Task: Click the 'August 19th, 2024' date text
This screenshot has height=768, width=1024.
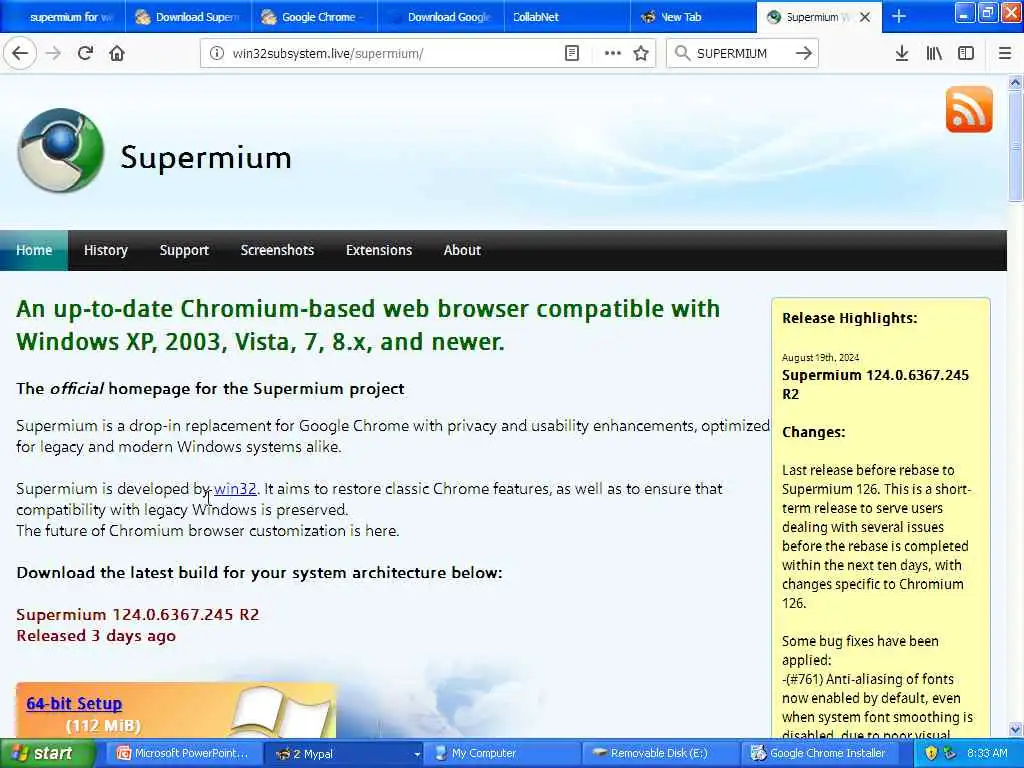Action: point(820,357)
